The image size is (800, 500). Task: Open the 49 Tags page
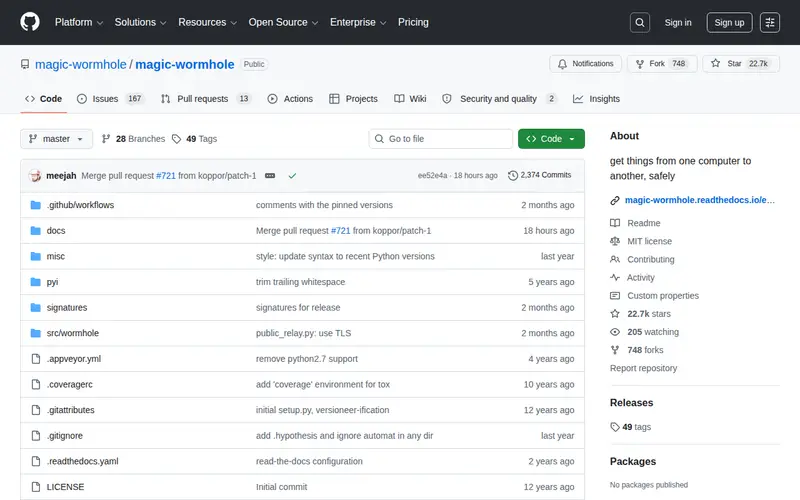tap(194, 139)
